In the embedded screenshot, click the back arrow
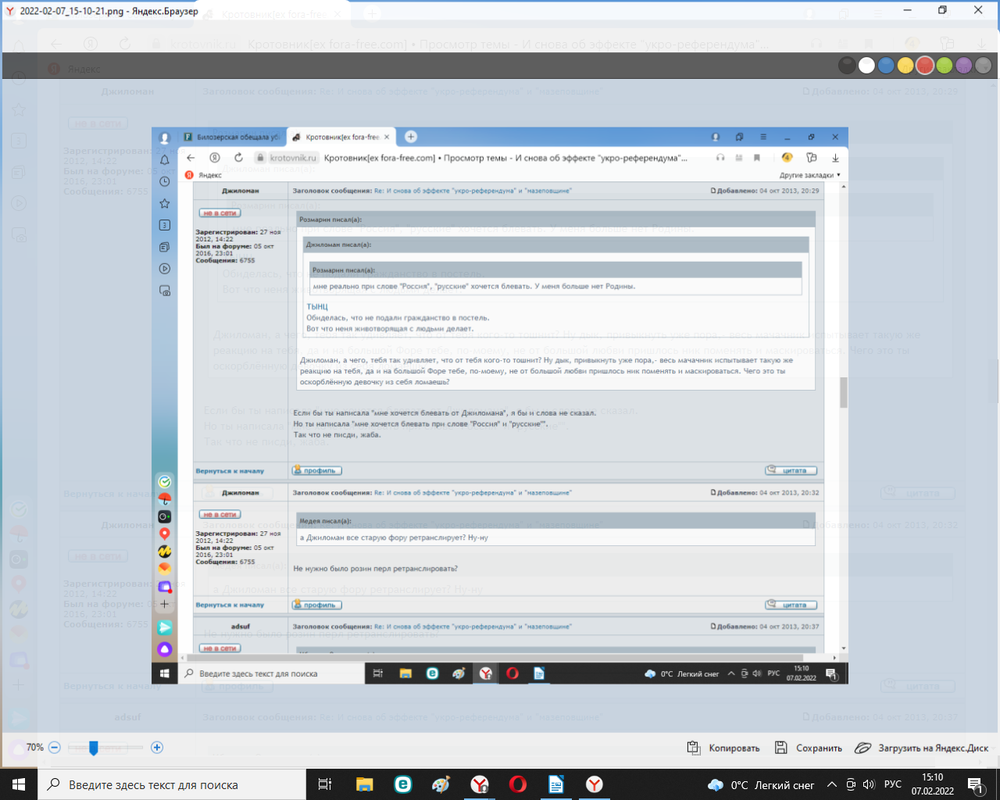This screenshot has height=800, width=1000. point(191,158)
